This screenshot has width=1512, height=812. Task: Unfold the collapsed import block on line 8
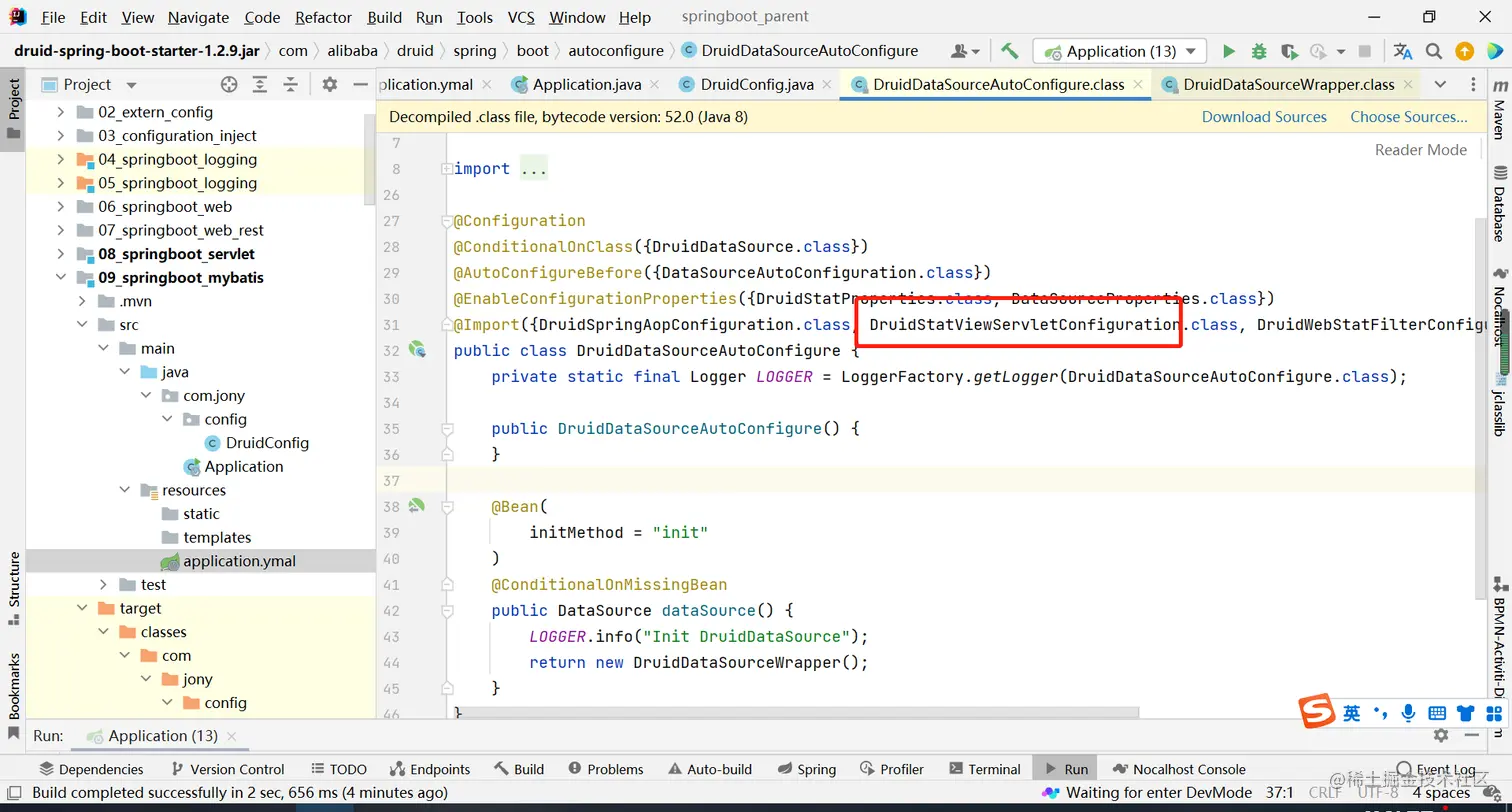(446, 169)
